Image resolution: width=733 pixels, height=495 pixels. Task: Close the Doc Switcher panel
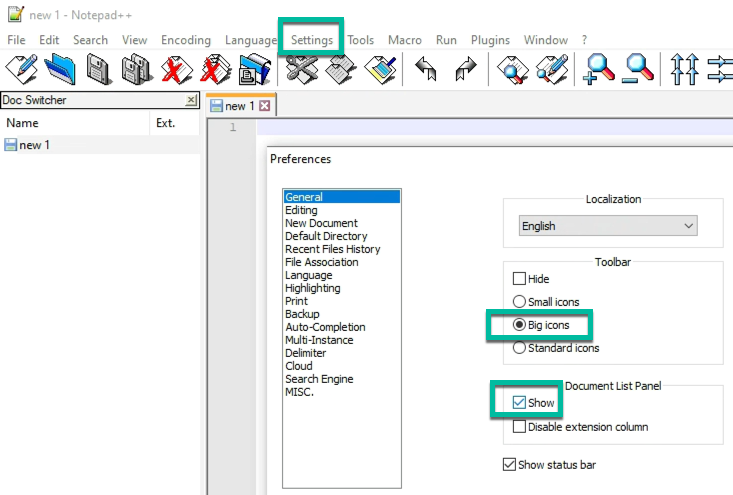point(191,101)
